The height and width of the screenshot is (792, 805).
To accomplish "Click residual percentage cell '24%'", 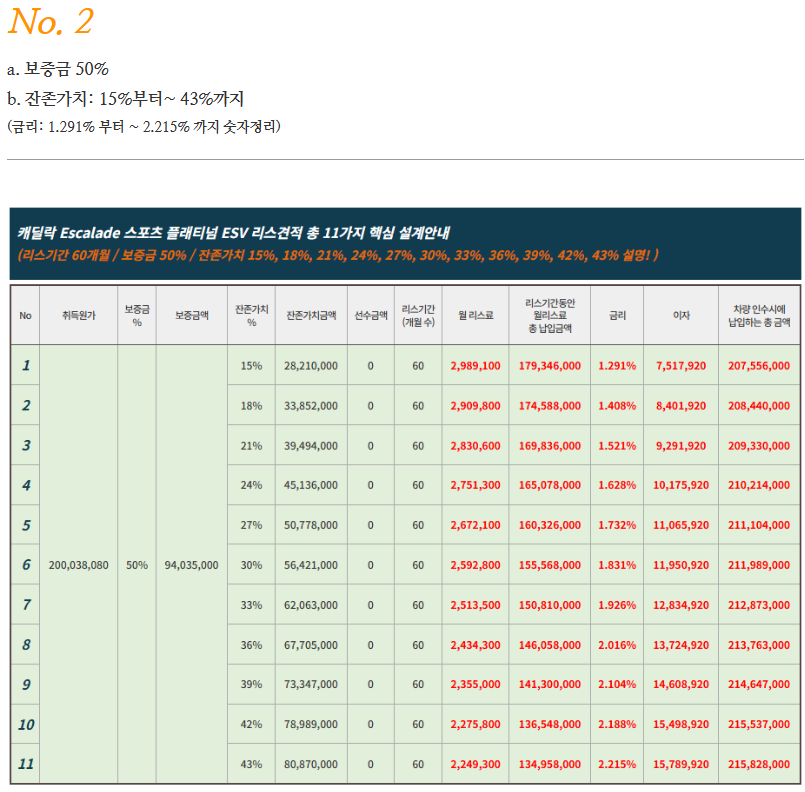I will click(x=252, y=485).
